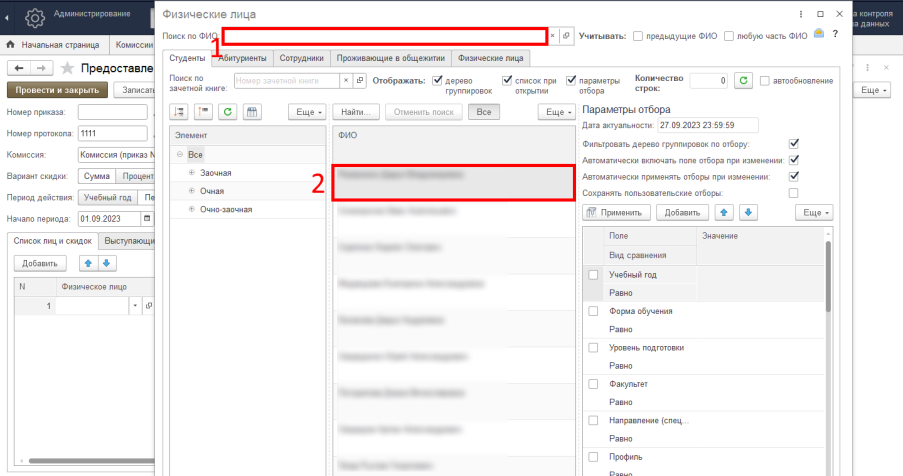This screenshot has height=476, width=903.
Task: Toggle Фильтровать дерево группировок по отбору
Action: [794, 143]
